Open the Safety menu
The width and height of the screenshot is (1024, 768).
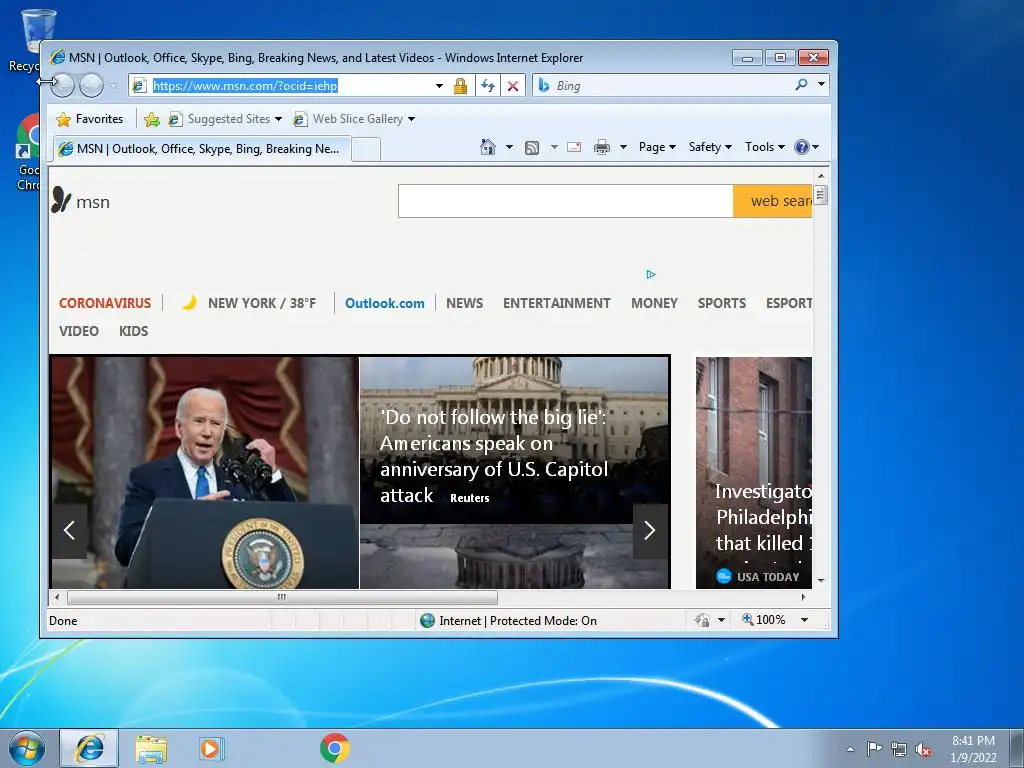711,147
